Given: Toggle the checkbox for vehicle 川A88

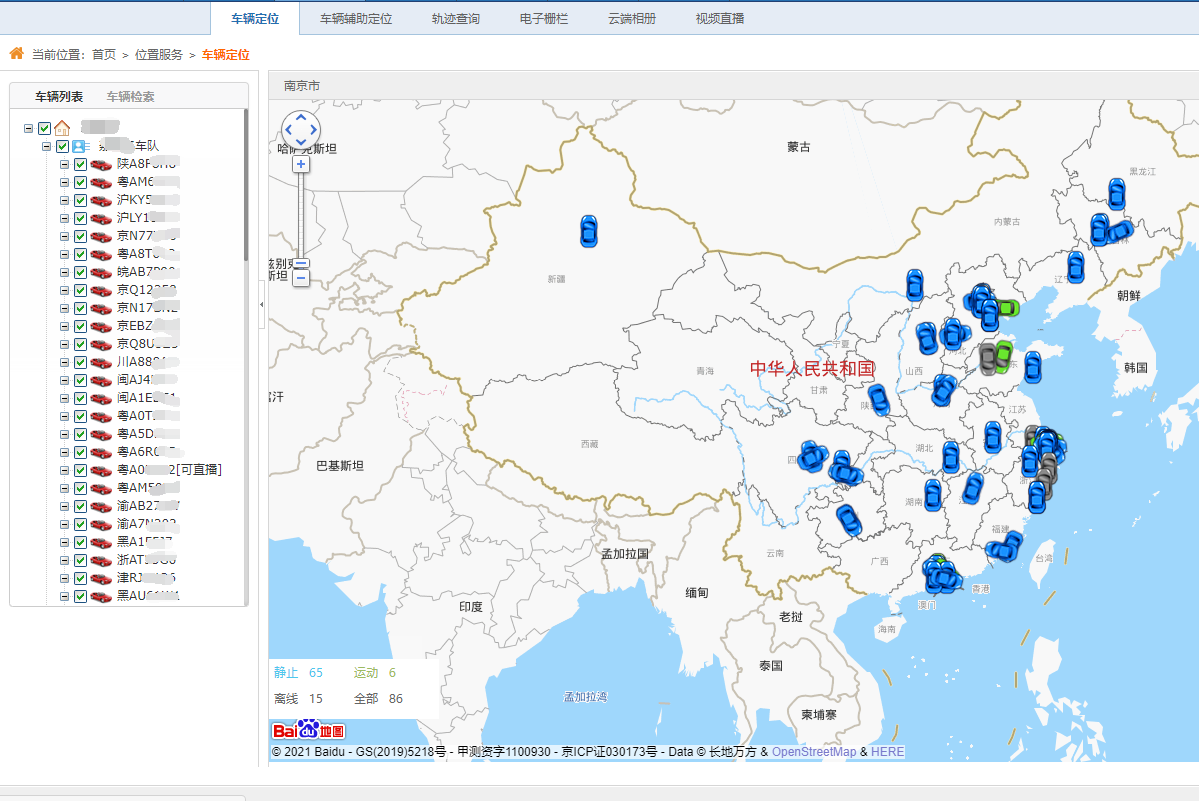Looking at the screenshot, I should (x=81, y=362).
